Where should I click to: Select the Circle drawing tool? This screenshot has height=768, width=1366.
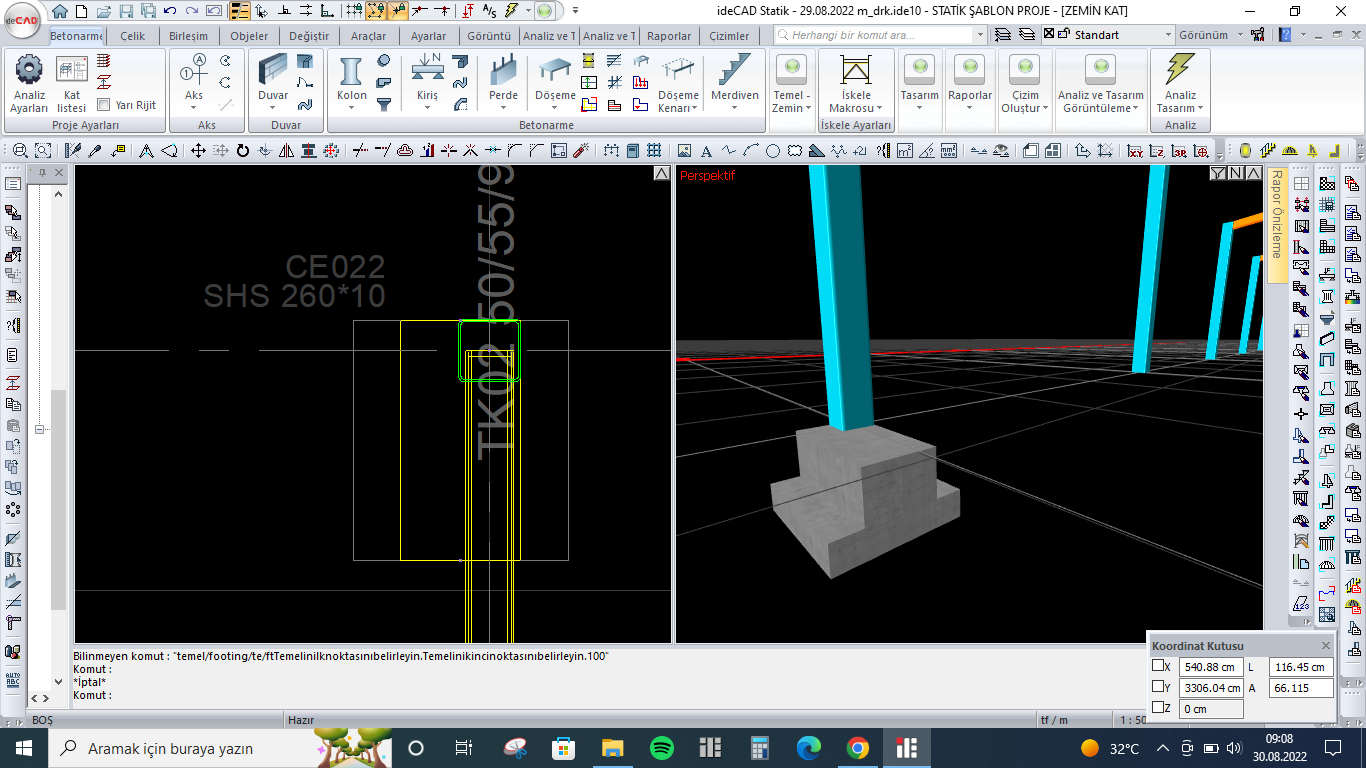(772, 151)
